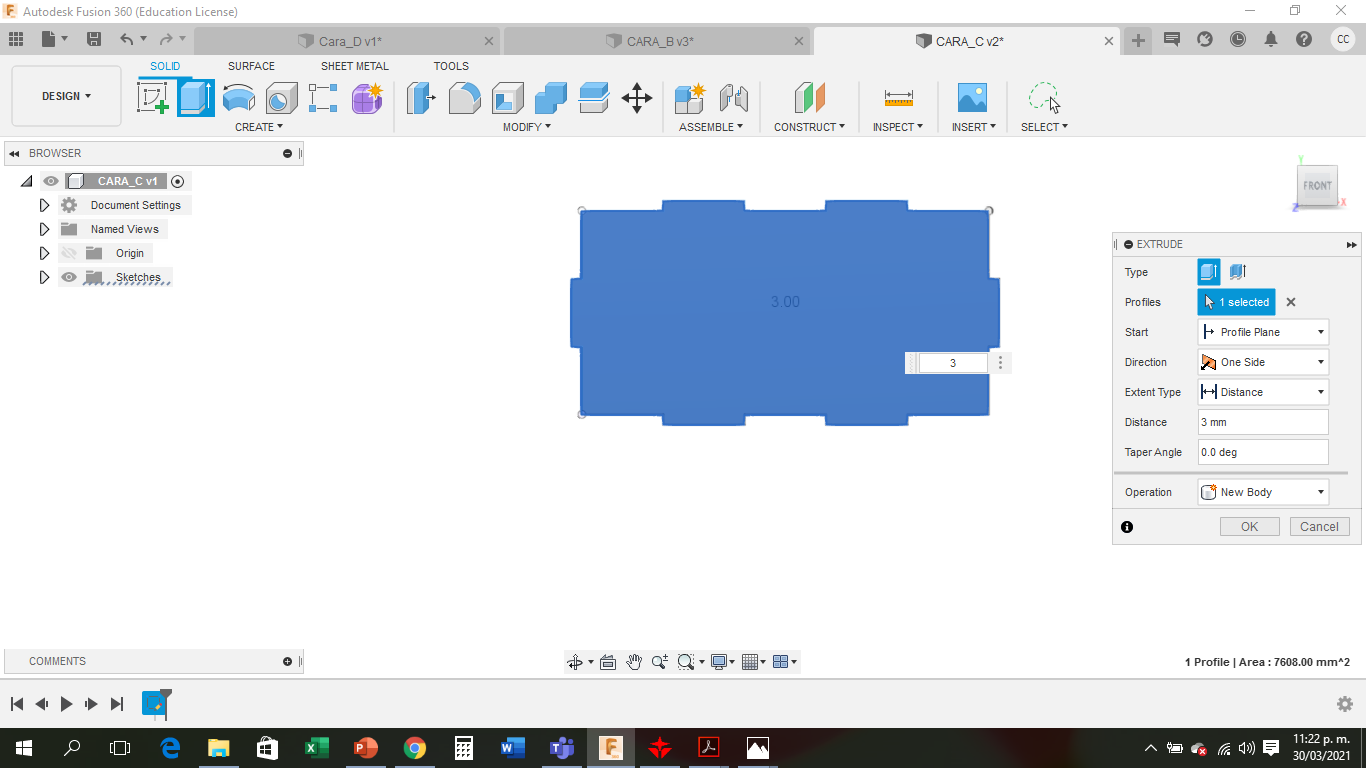Switch to the CARA_B v3* document tab

point(658,41)
